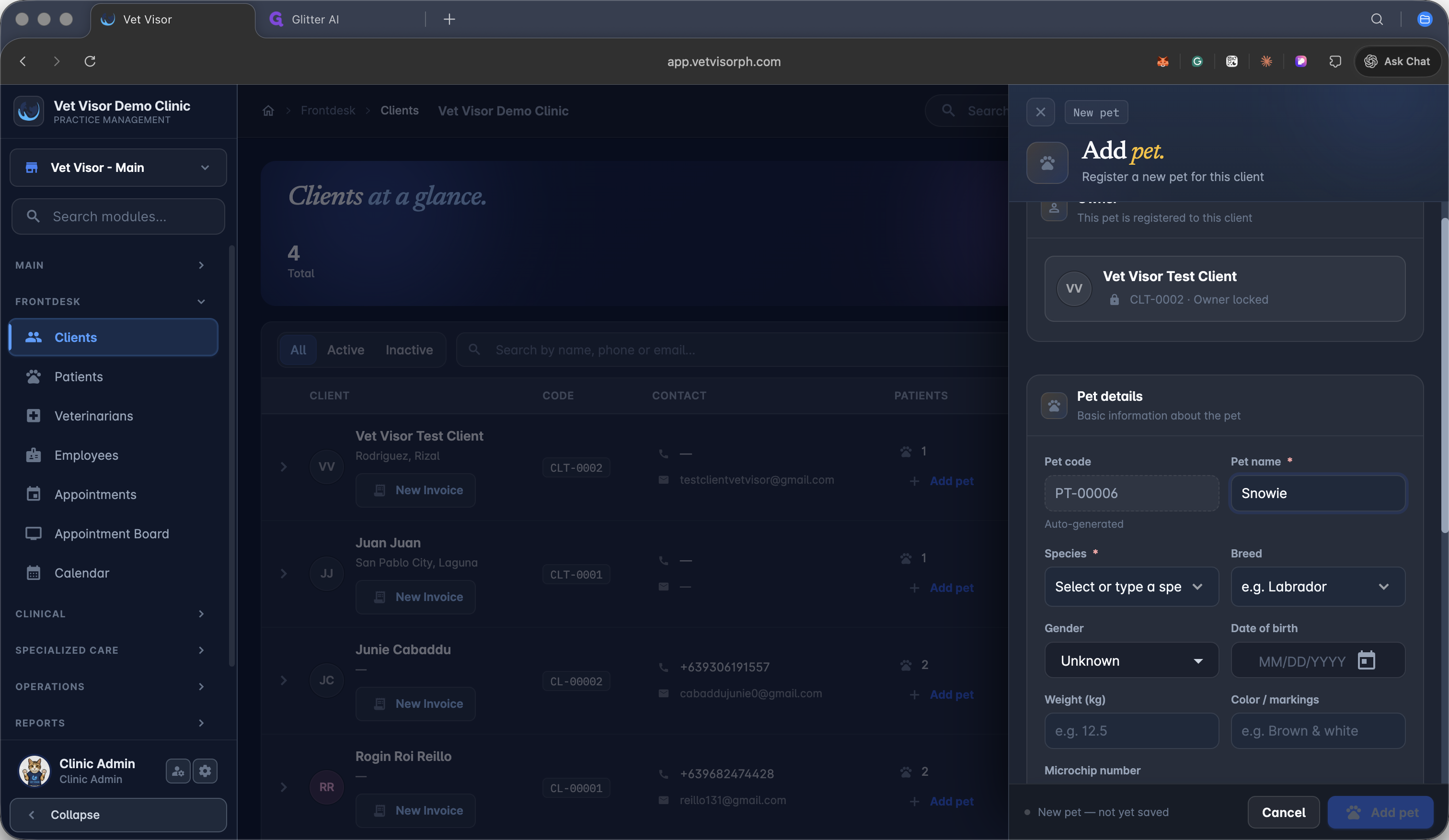Click the settings gear beside Clinic Admin
1449x840 pixels.
click(205, 771)
